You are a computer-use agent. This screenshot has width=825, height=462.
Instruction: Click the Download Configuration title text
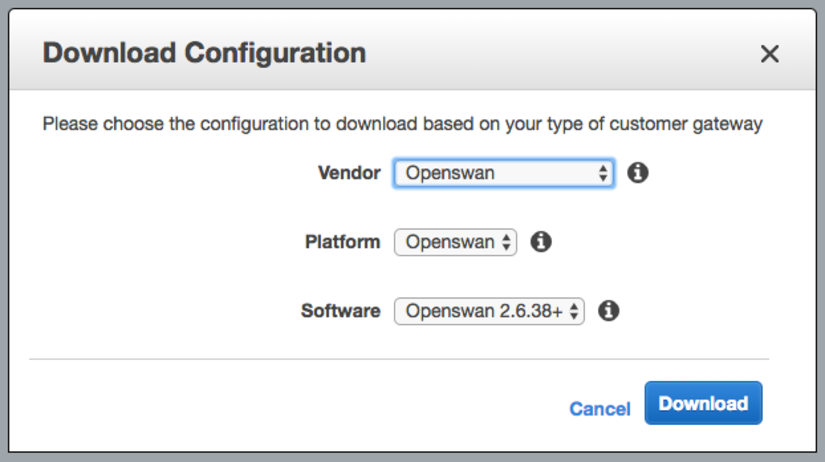[x=204, y=53]
